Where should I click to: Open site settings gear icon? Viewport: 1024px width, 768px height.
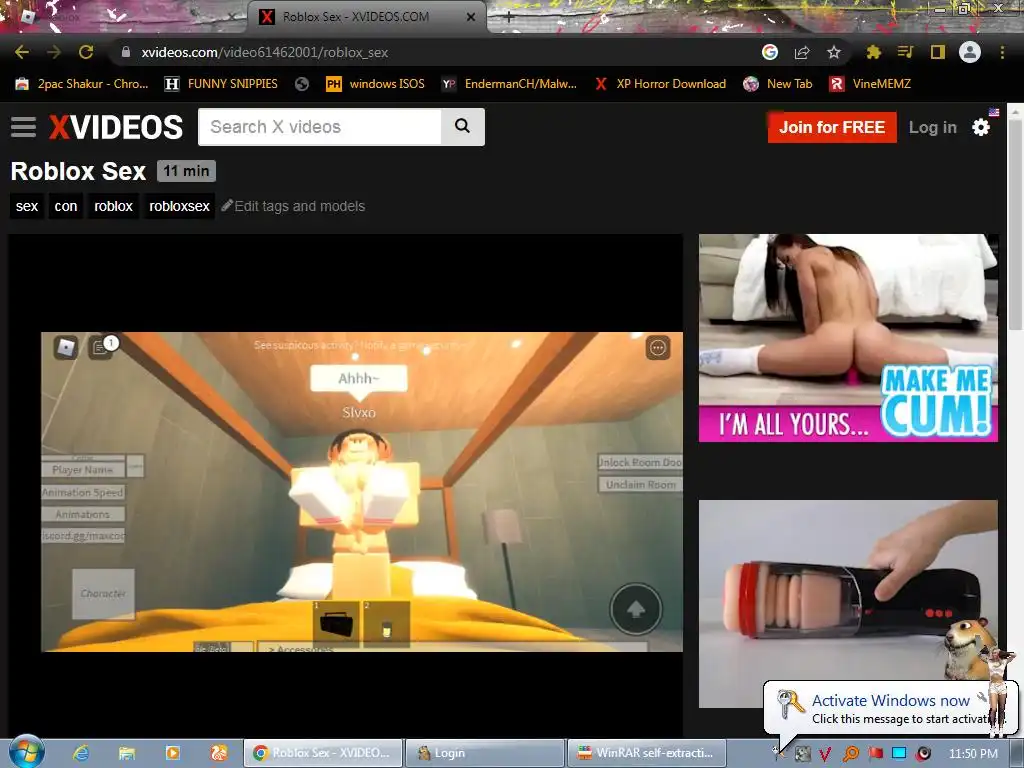(981, 127)
